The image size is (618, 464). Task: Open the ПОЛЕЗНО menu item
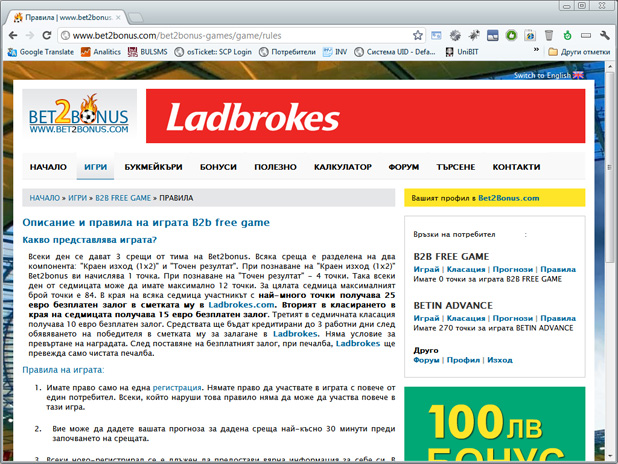[x=275, y=167]
